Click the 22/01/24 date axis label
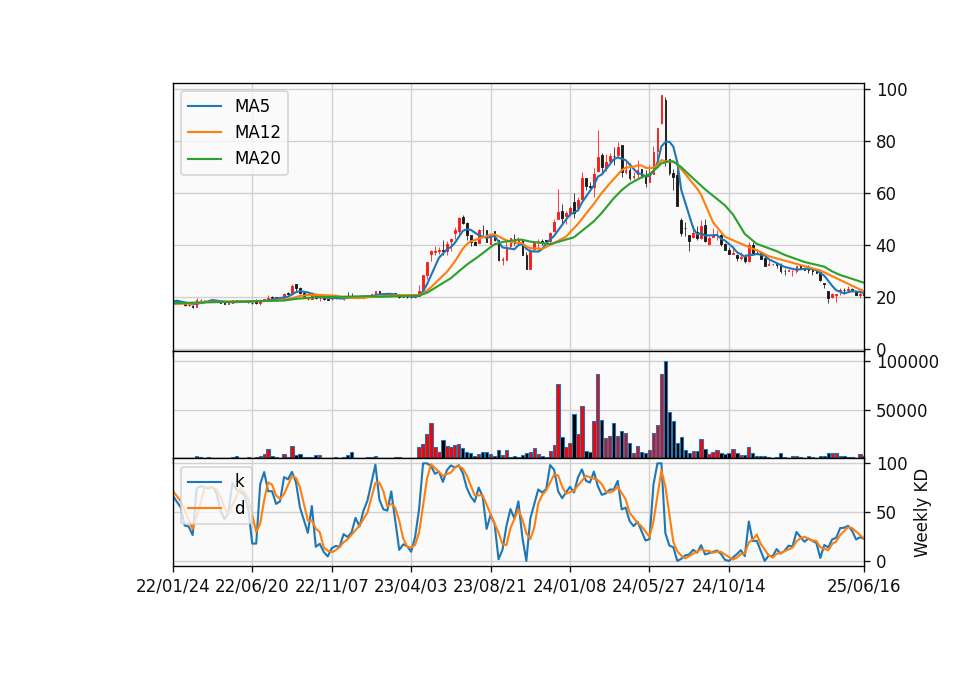Viewport: 960px width, 690px height. coord(173,586)
